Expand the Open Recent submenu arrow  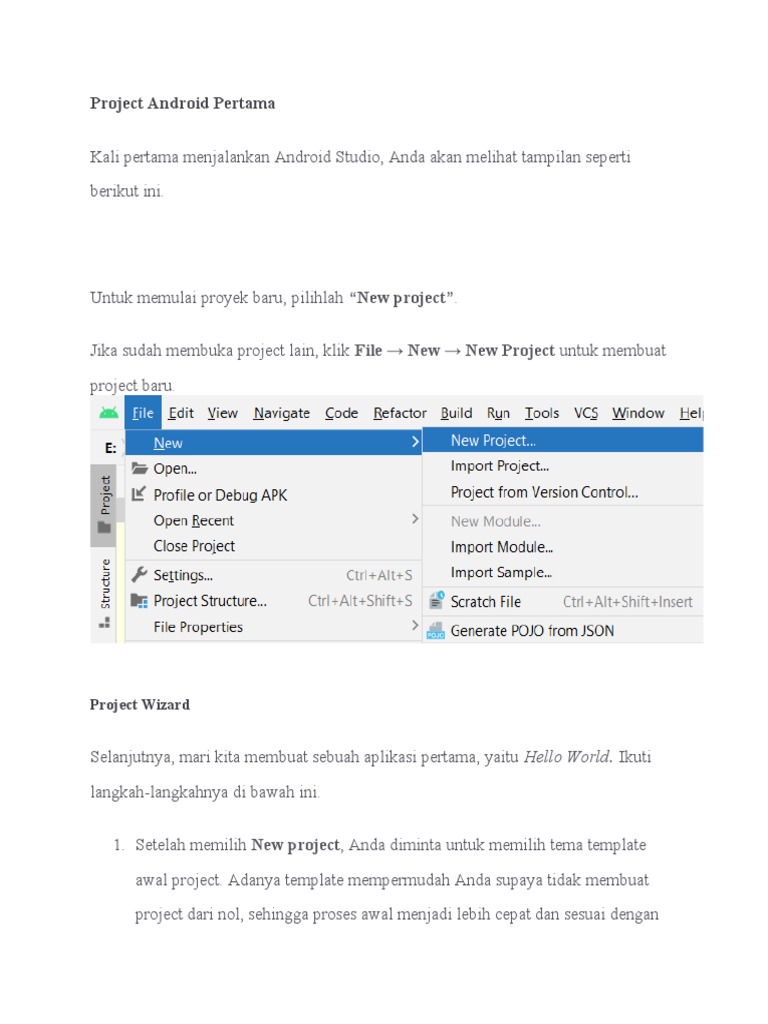[415, 519]
